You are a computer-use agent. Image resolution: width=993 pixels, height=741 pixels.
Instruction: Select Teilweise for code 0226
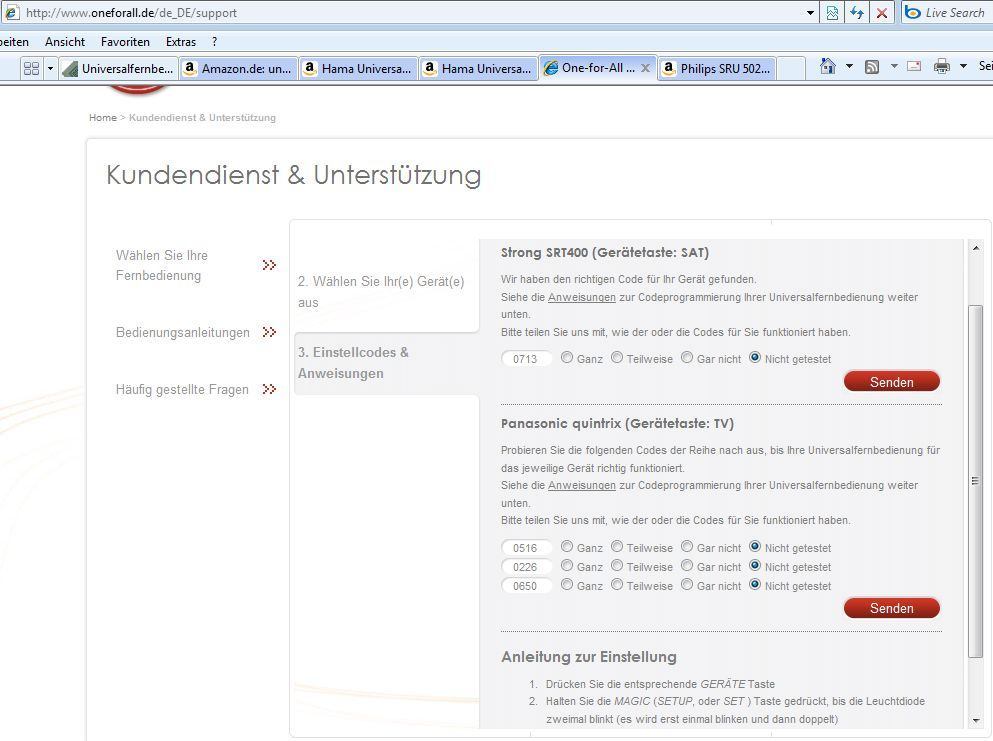point(617,565)
